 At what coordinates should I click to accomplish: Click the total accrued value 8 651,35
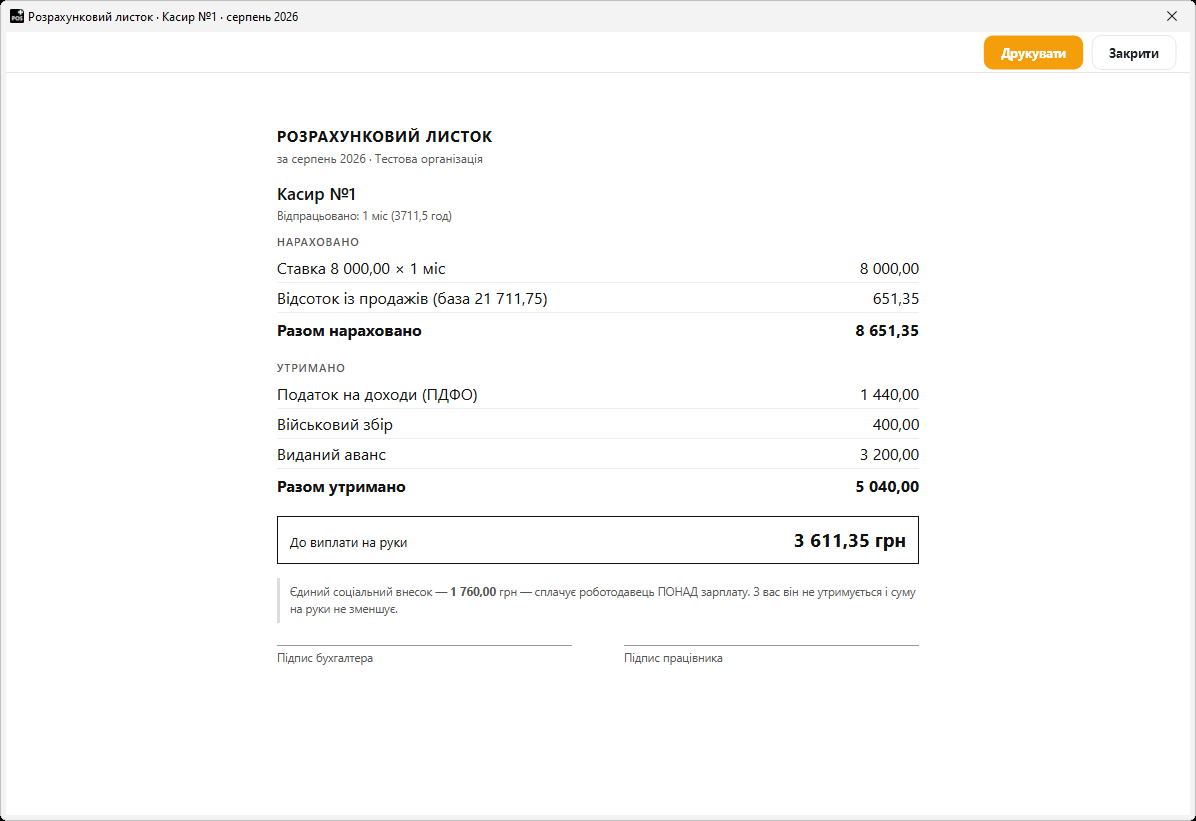(887, 330)
